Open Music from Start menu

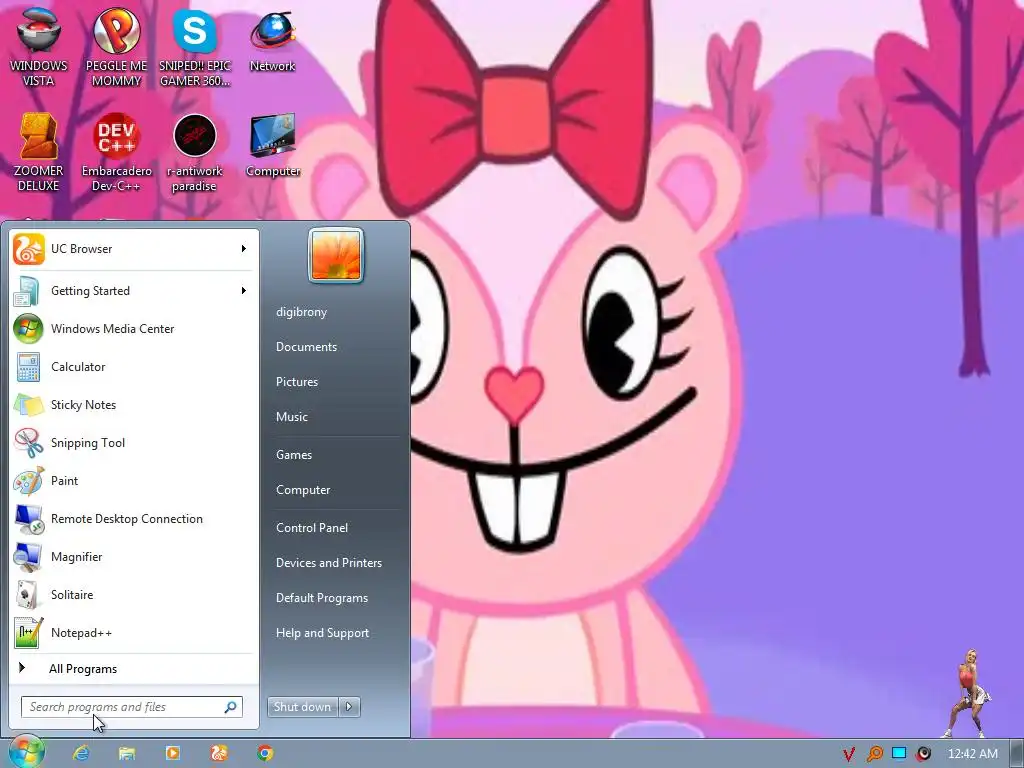[x=291, y=417]
